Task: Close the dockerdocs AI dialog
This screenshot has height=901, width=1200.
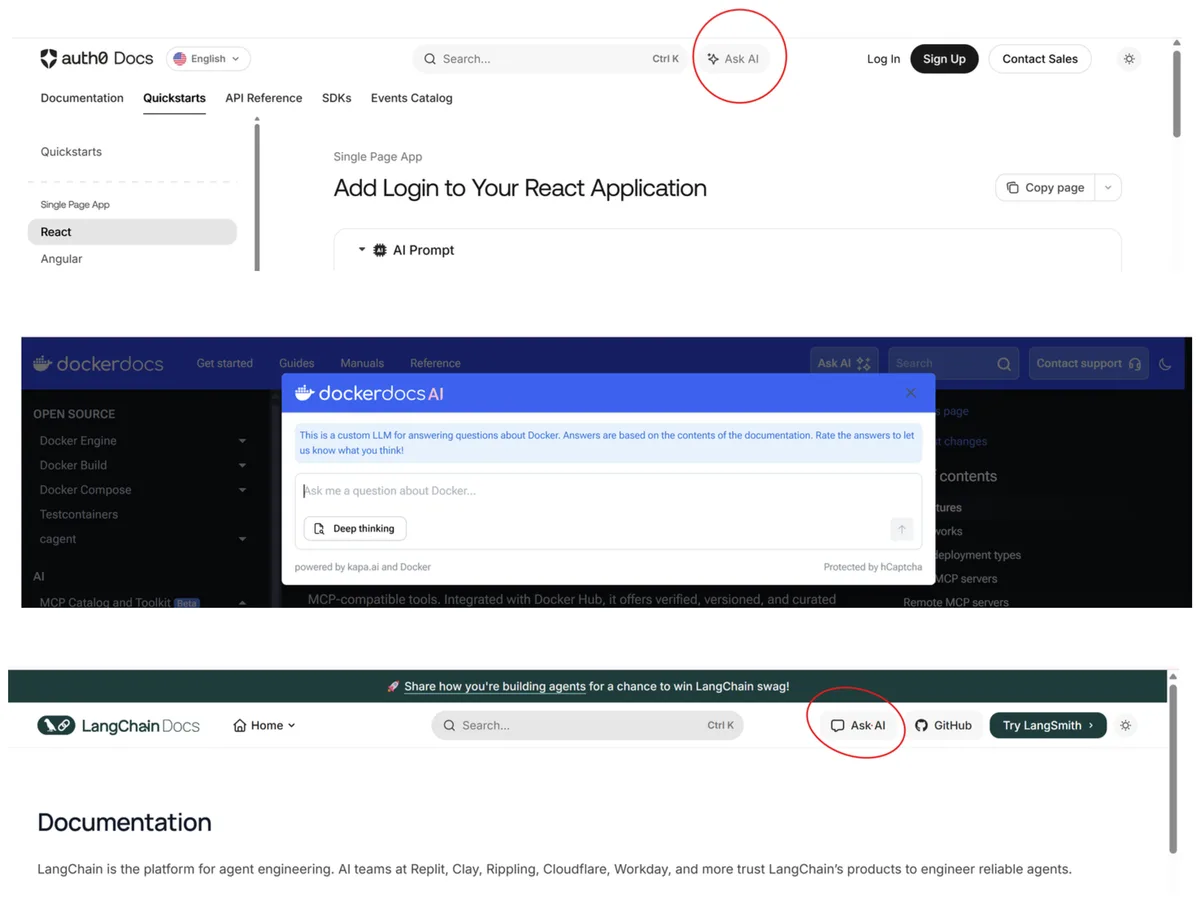Action: pyautogui.click(x=911, y=393)
